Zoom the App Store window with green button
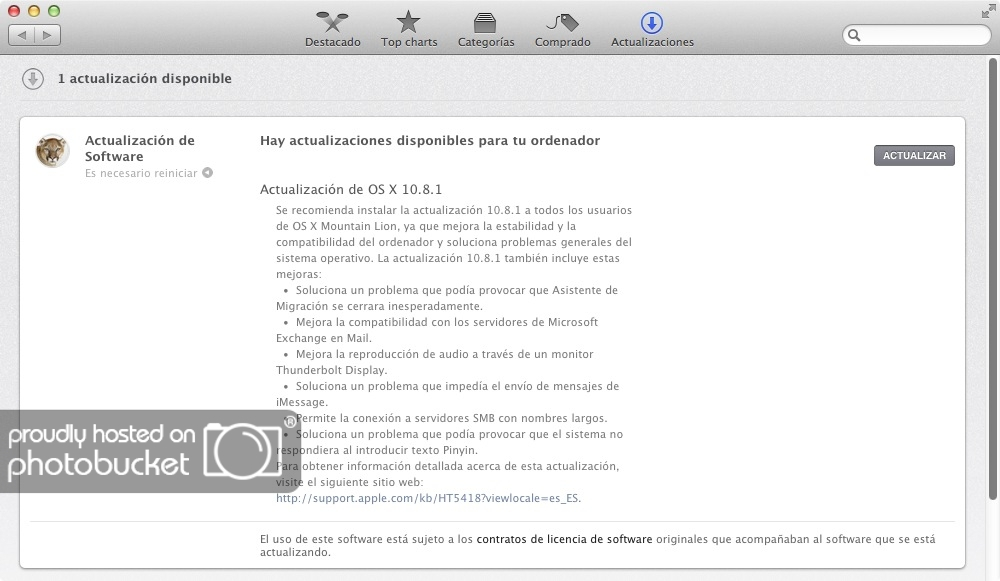This screenshot has width=1000, height=581. click(54, 11)
